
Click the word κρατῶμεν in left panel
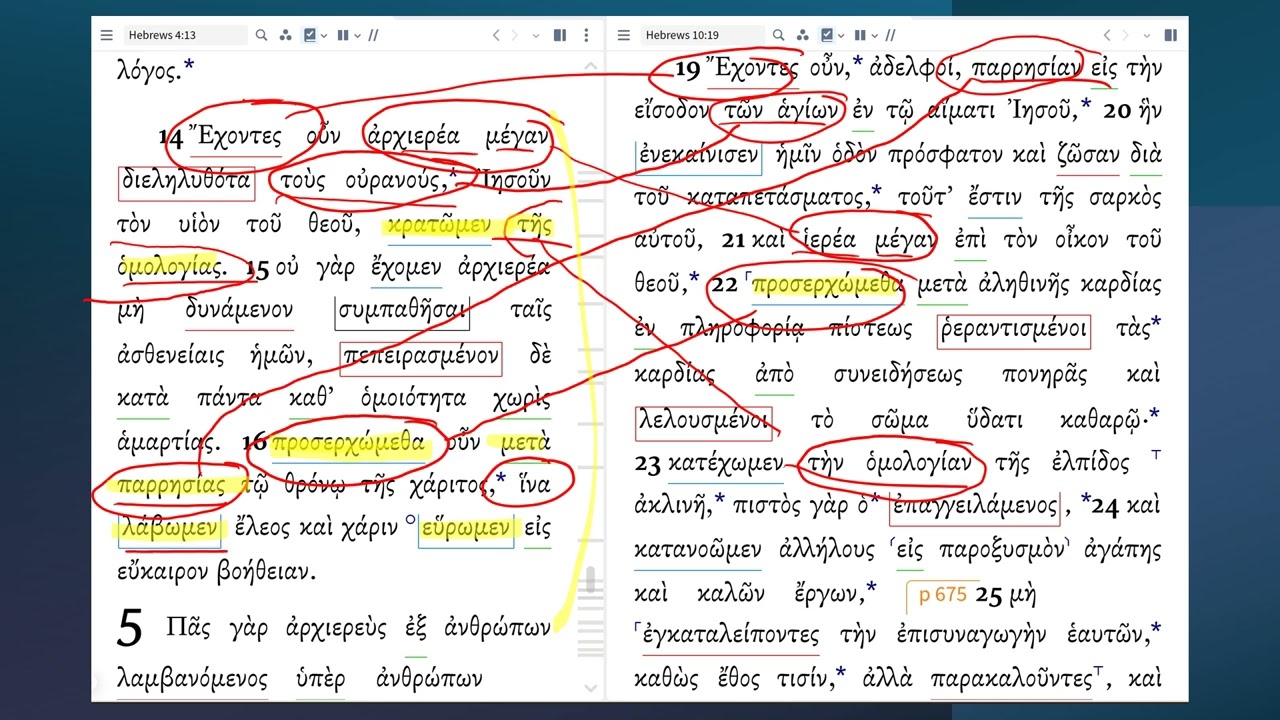439,227
